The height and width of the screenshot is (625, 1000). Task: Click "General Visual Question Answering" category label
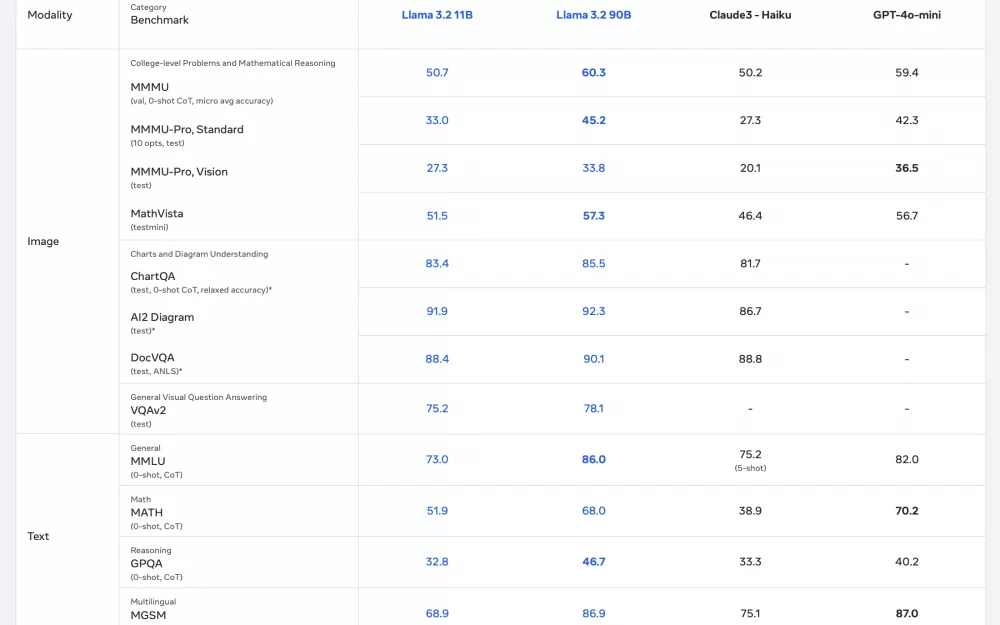point(198,397)
